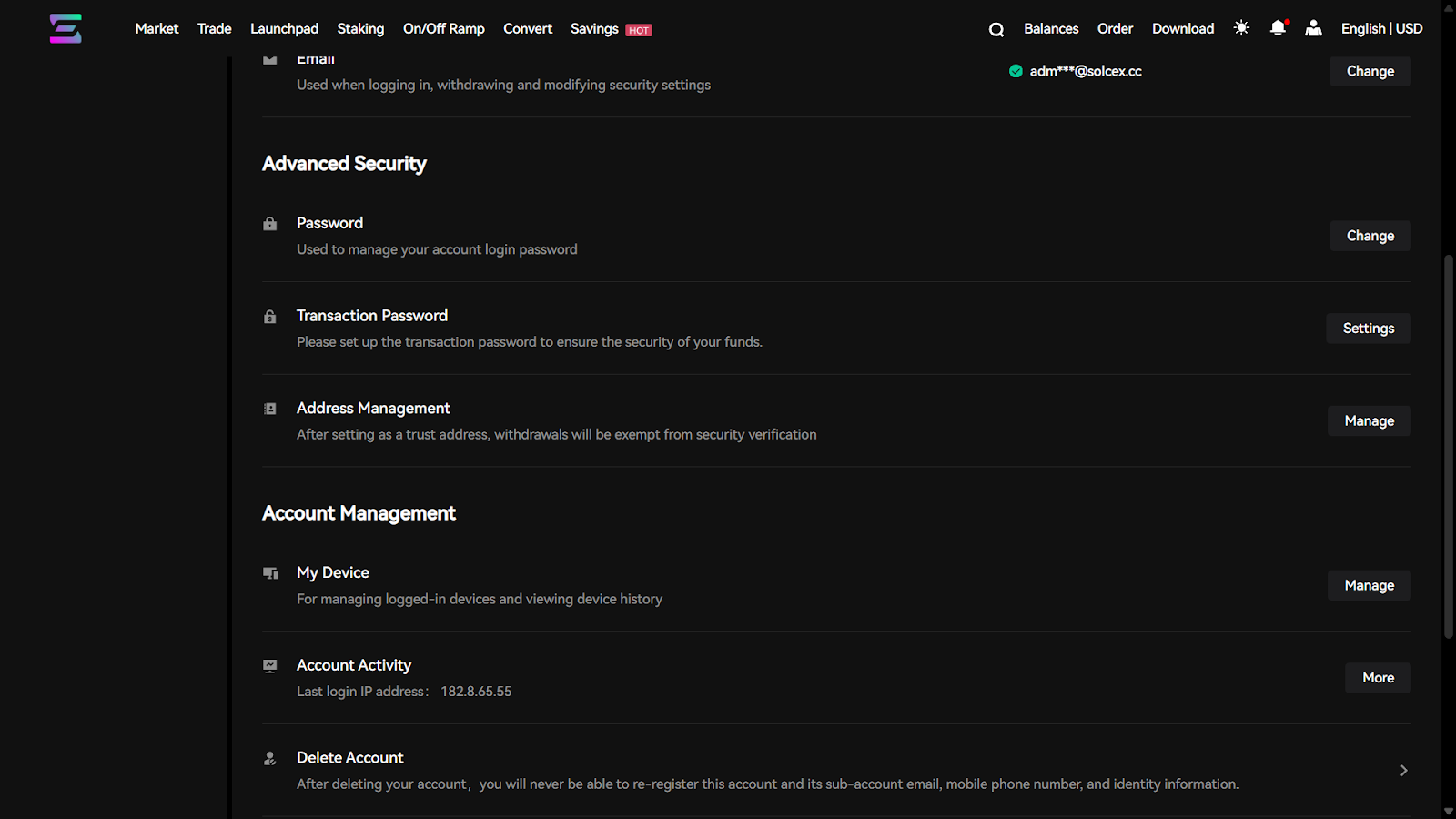The image size is (1456, 819).
Task: Click the Account Activity monitor icon
Action: pos(270,666)
